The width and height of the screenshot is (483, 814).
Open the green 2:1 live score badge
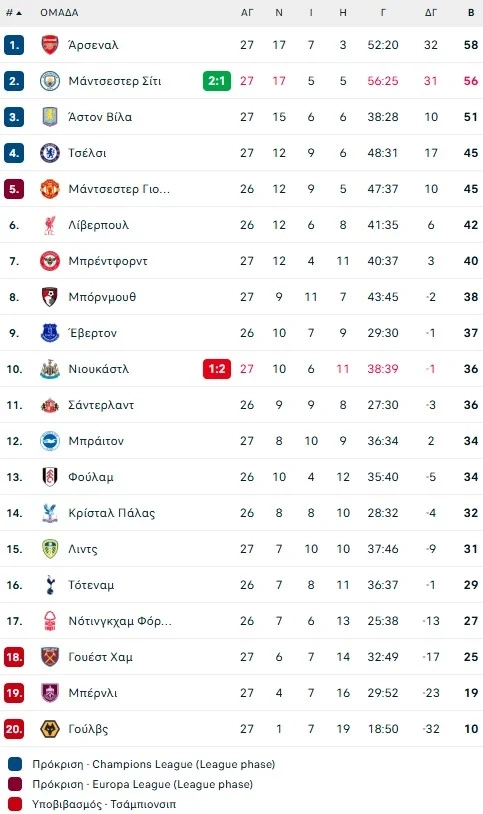[x=217, y=81]
